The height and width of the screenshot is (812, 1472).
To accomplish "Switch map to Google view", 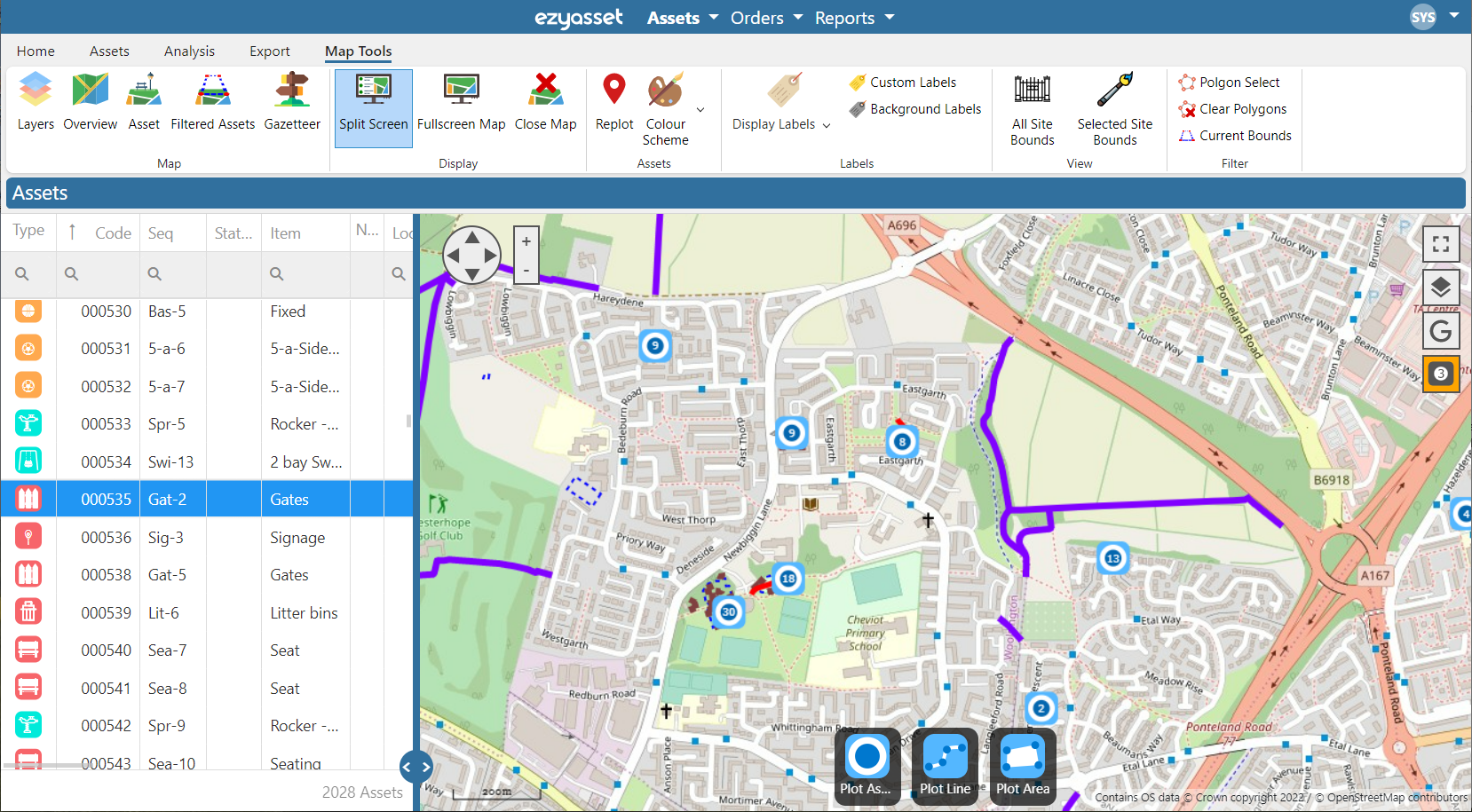I will 1440,330.
